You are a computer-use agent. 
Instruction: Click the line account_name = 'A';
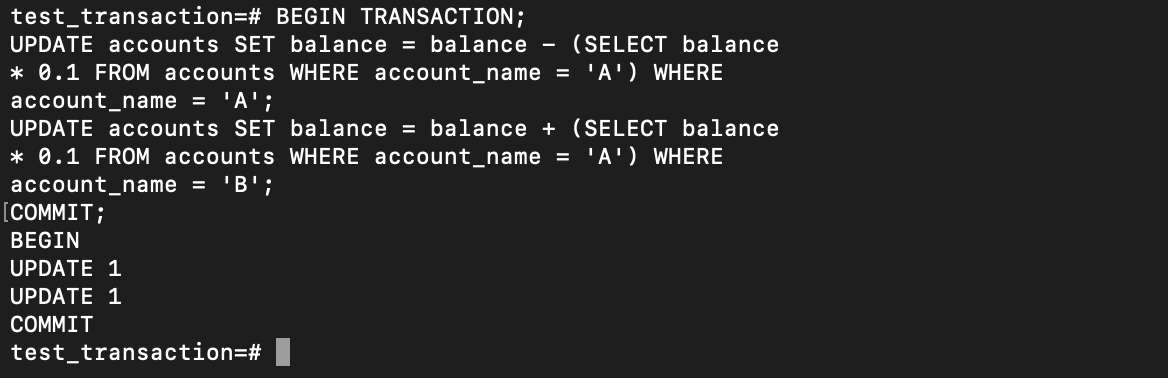click(x=142, y=101)
